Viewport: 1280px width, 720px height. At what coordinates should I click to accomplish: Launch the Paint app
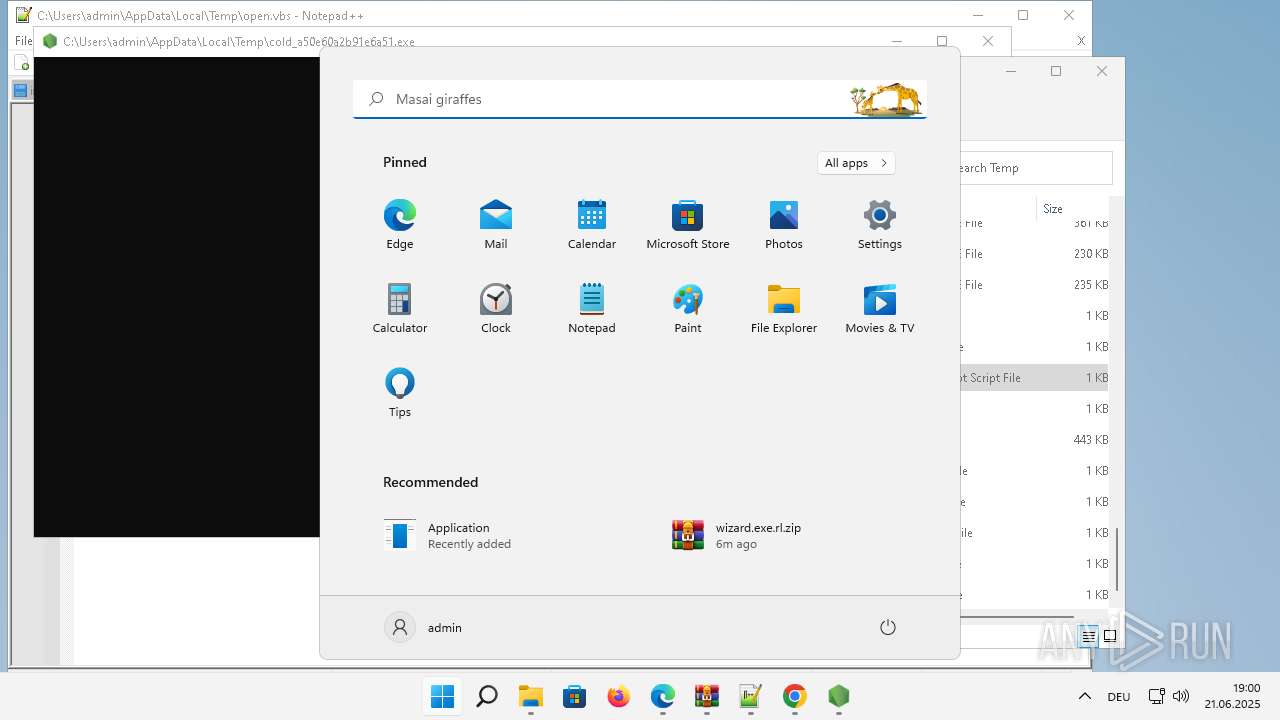click(688, 309)
